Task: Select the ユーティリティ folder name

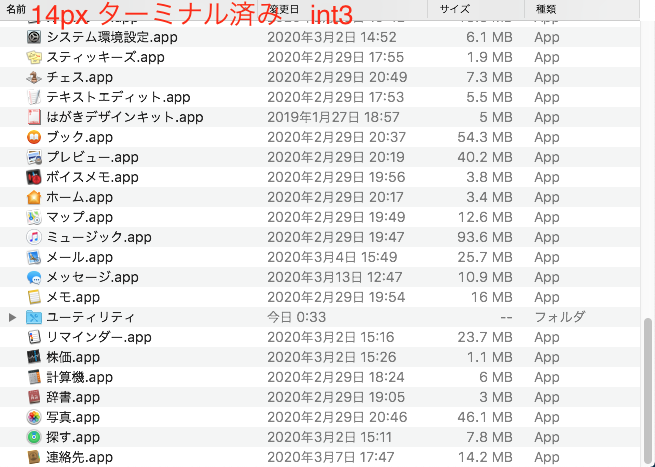Action: point(91,317)
